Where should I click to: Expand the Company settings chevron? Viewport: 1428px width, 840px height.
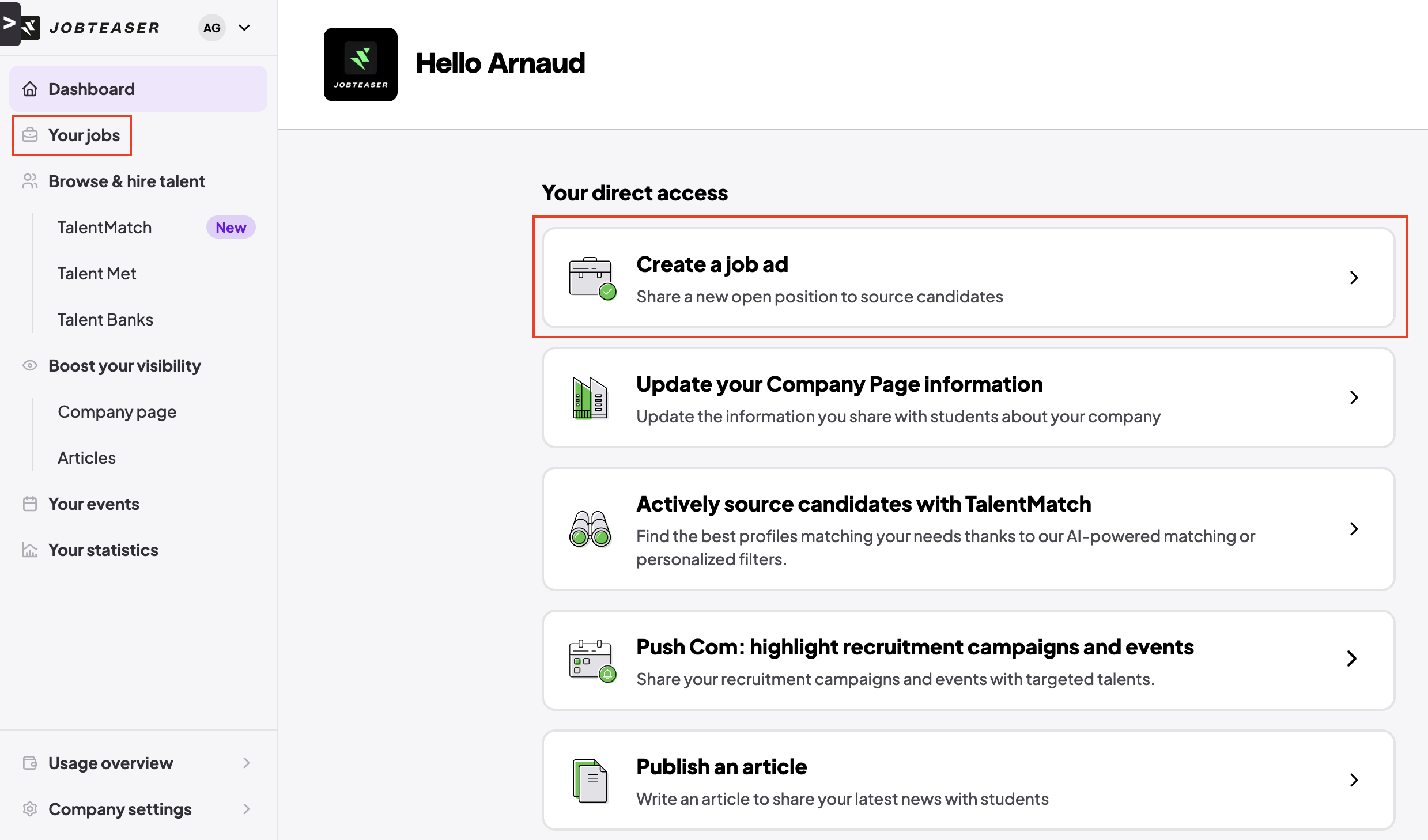tap(247, 809)
